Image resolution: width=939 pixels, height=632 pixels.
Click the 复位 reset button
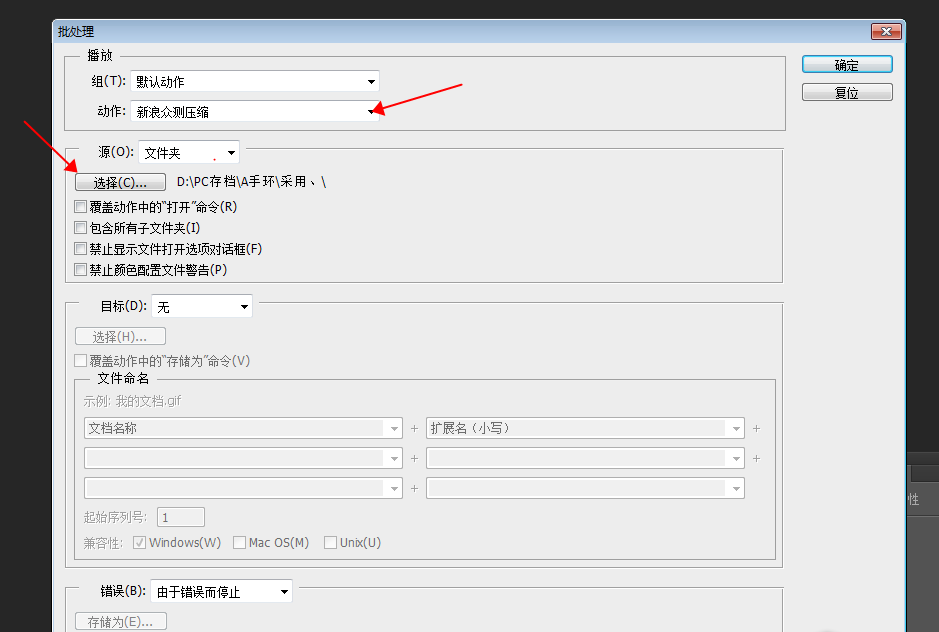coord(846,91)
